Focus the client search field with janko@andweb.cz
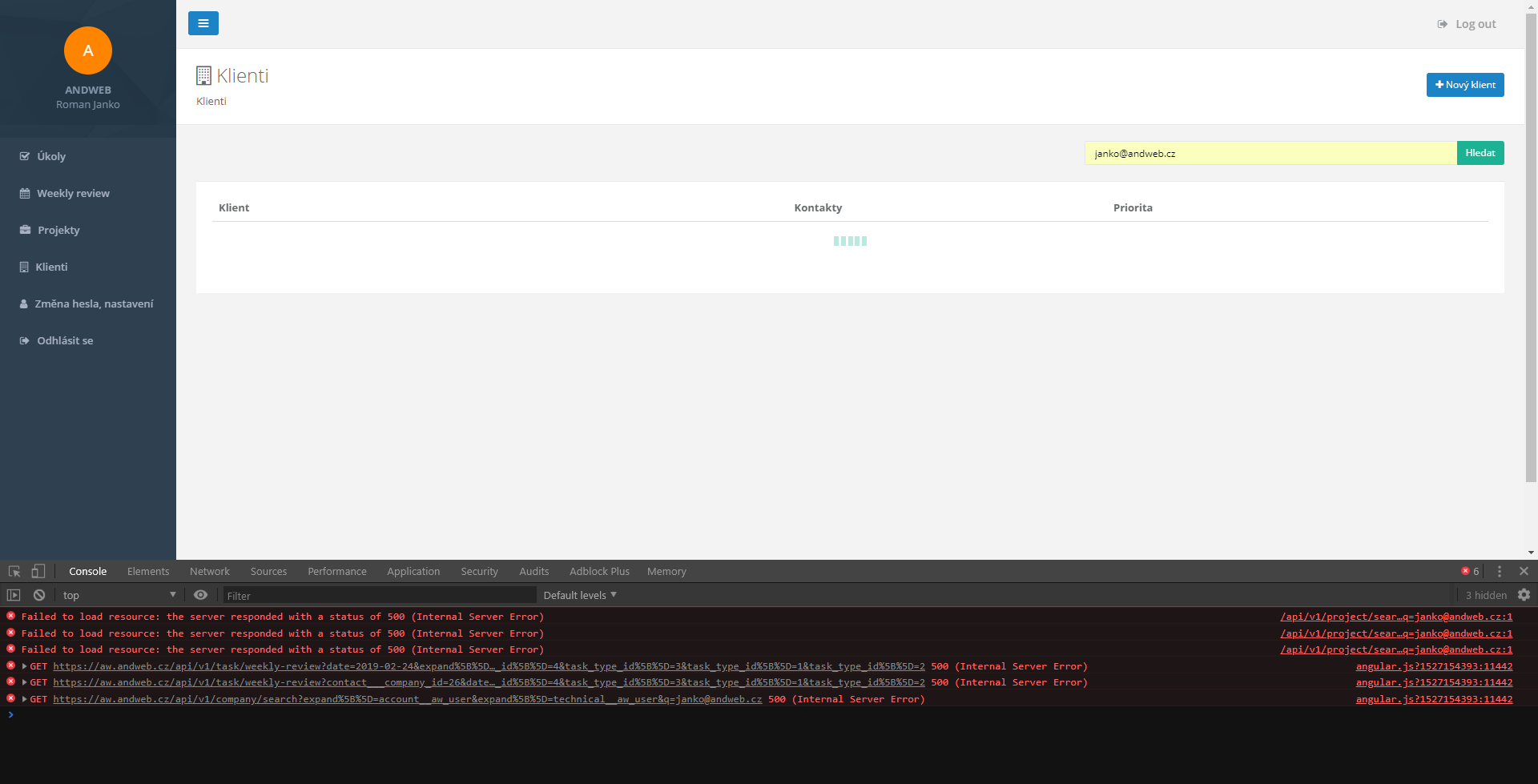The width and height of the screenshot is (1538, 784). click(1270, 153)
